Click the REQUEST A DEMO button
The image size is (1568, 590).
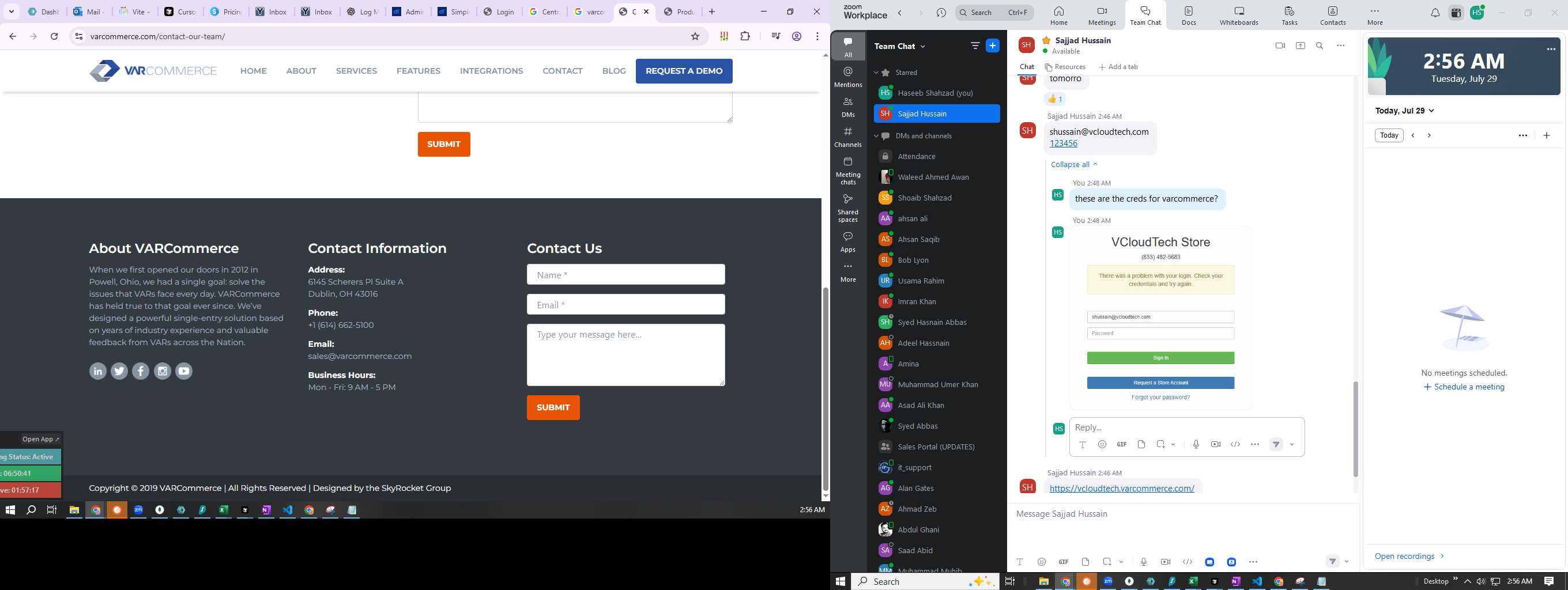[x=684, y=71]
